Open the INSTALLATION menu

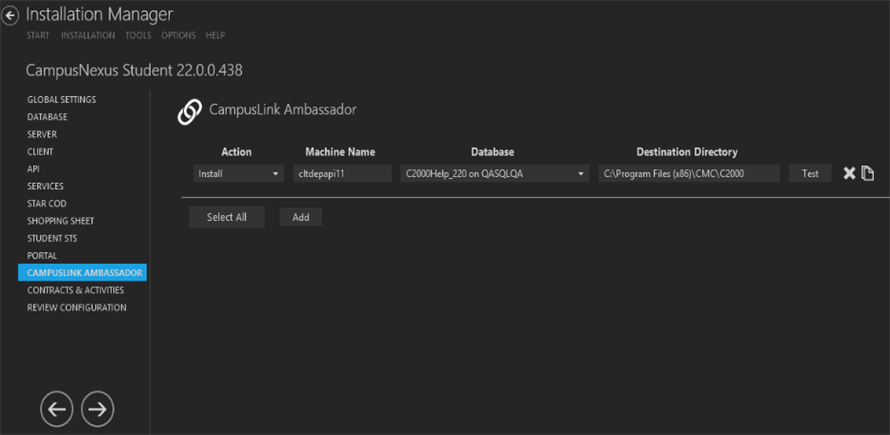pos(88,35)
